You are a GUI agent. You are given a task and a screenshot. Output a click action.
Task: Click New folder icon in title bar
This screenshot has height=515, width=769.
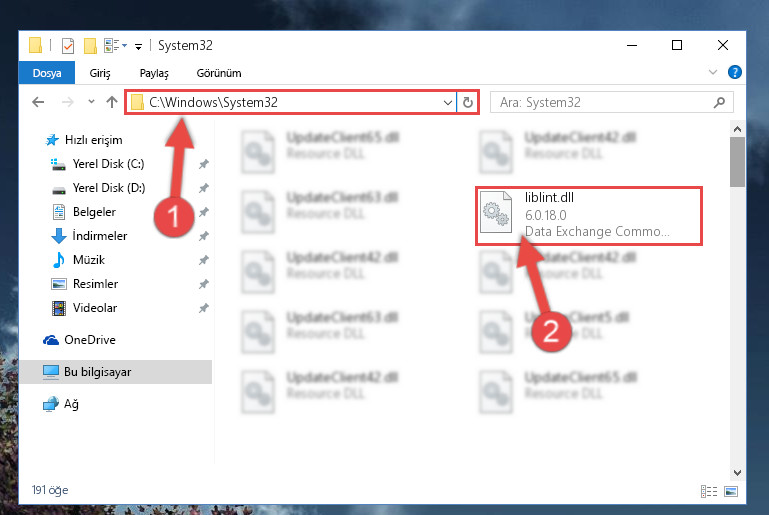[90, 46]
